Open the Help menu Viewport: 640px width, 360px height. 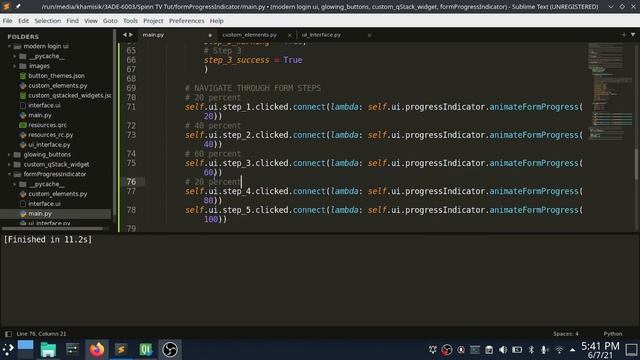[x=216, y=21]
